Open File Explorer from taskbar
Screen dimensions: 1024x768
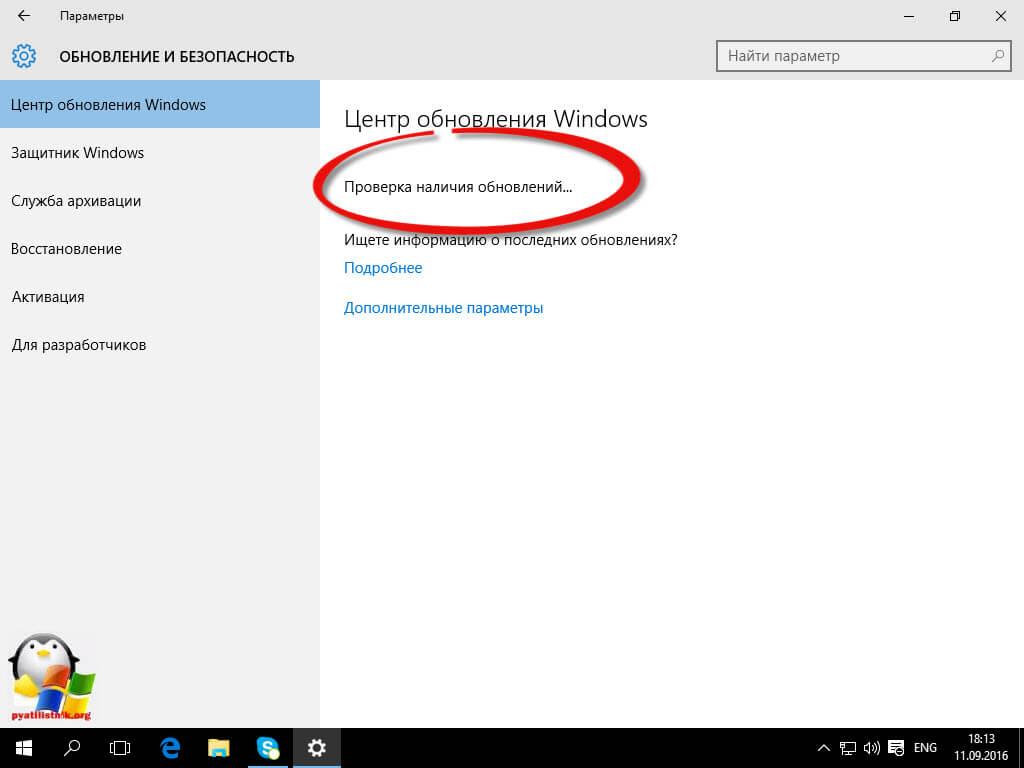click(x=219, y=748)
